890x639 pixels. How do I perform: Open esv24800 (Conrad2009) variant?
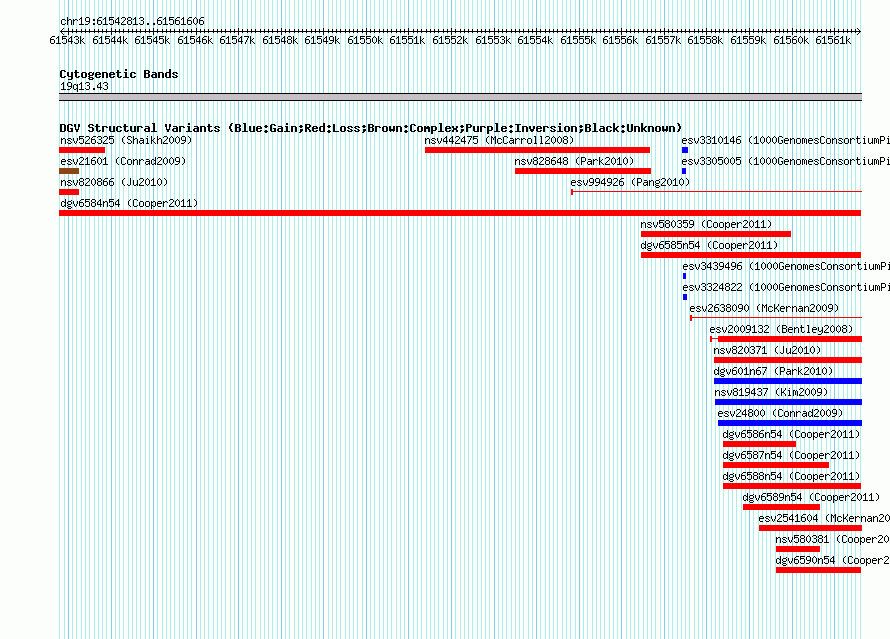click(x=780, y=413)
